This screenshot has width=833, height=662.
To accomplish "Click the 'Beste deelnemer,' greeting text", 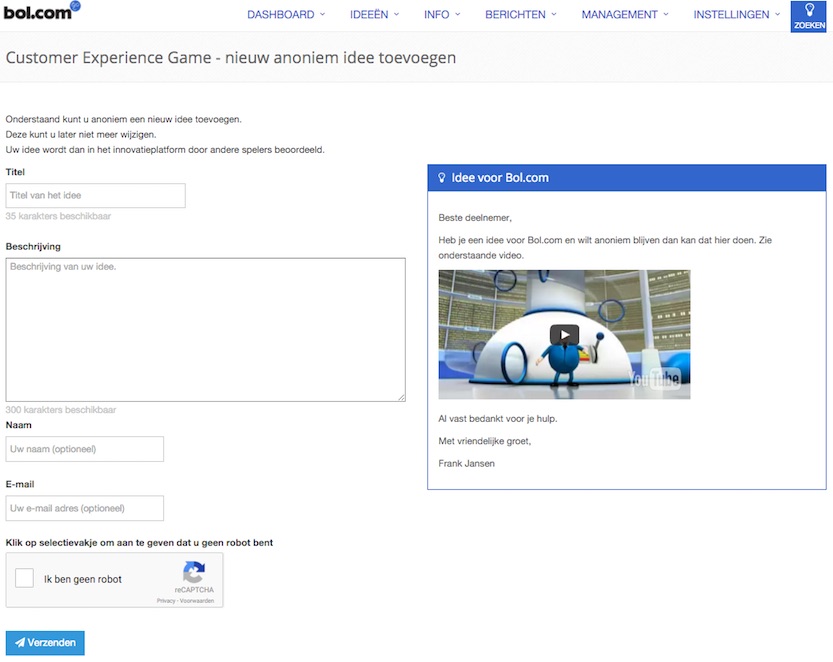I will pos(475,218).
